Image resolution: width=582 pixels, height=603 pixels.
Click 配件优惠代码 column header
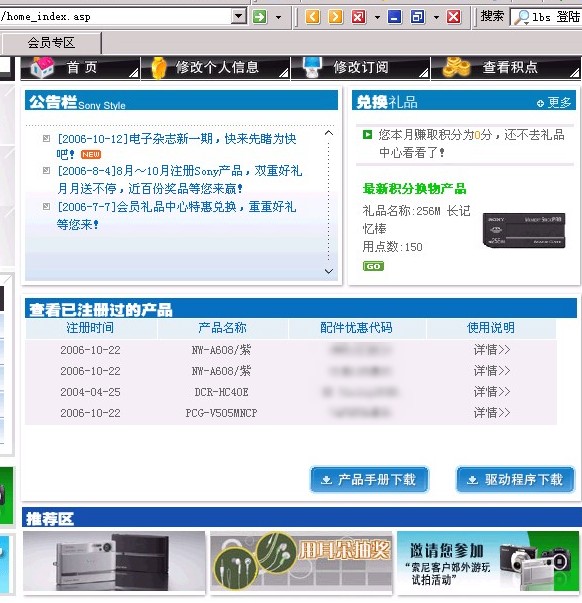tap(356, 328)
